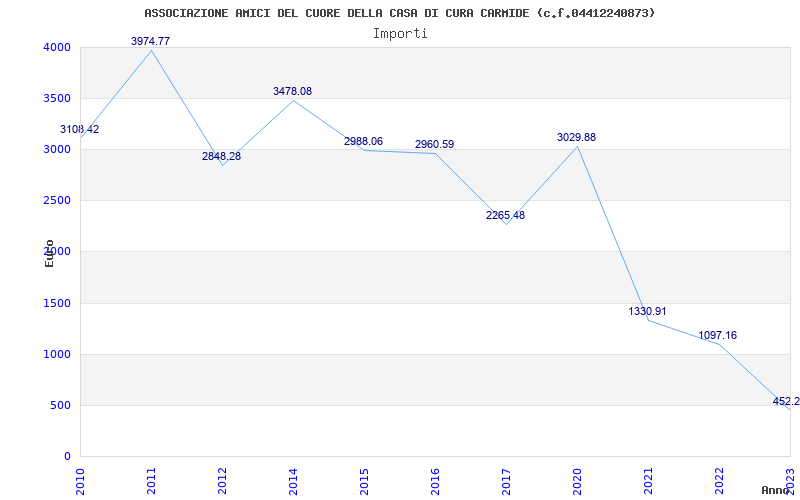Click the 2021 year label
The image size is (800, 500).
click(647, 481)
